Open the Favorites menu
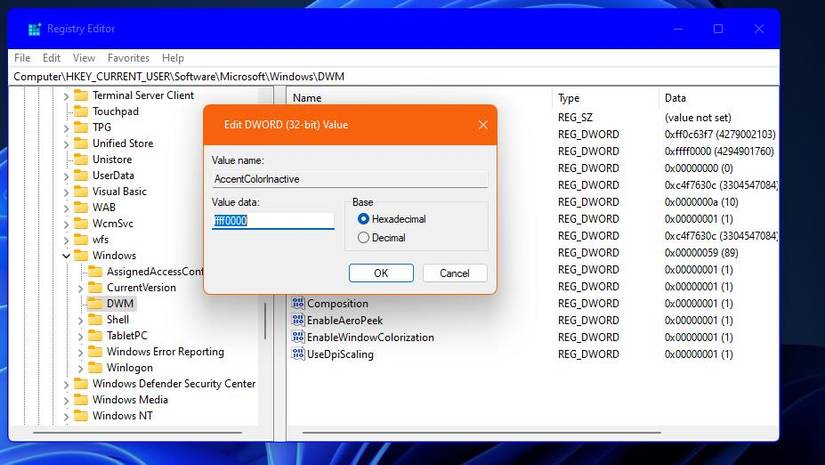Screen dimensions: 825x465 click(x=128, y=58)
